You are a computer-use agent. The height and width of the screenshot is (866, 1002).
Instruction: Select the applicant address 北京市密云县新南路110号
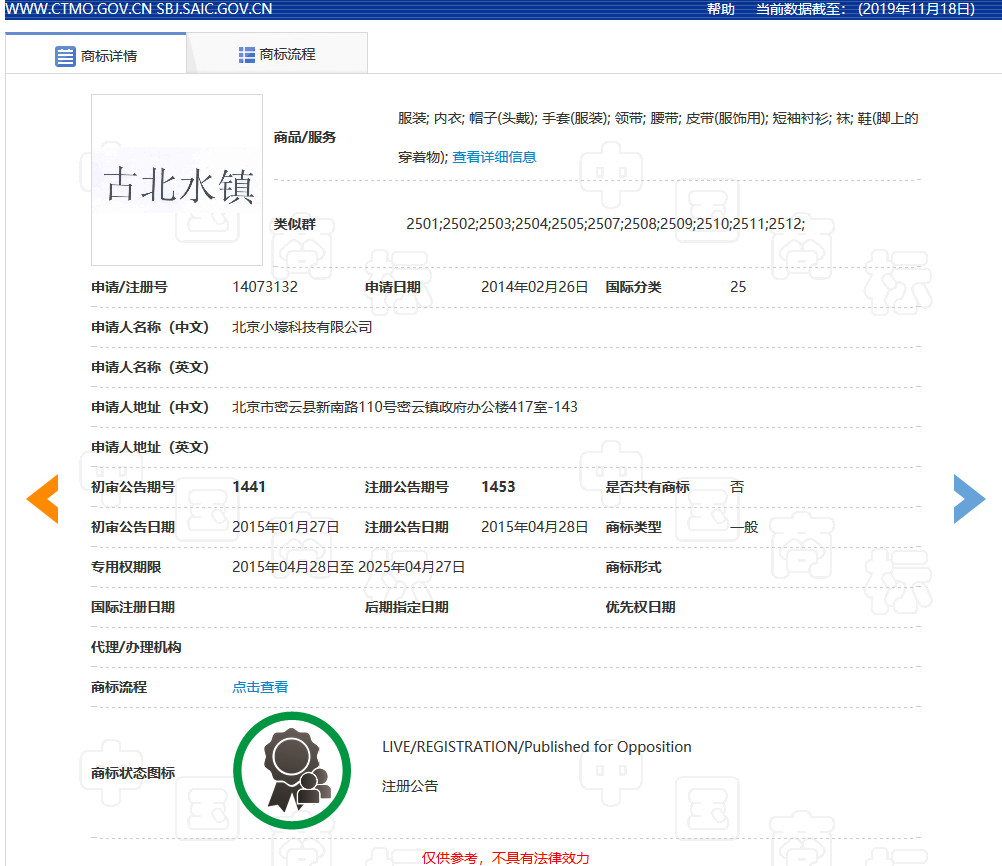point(405,407)
